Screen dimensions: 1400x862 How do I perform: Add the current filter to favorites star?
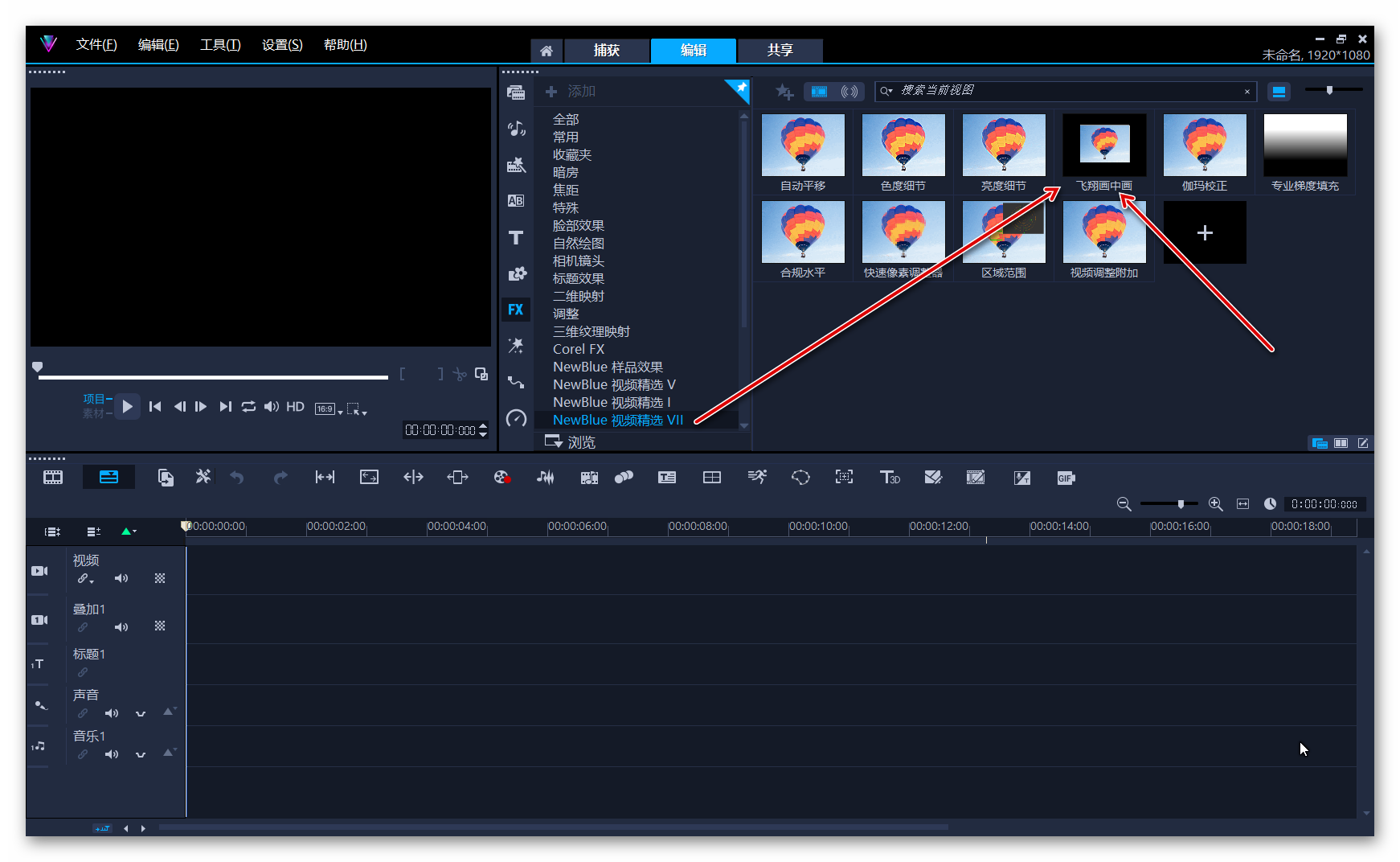coord(784,92)
